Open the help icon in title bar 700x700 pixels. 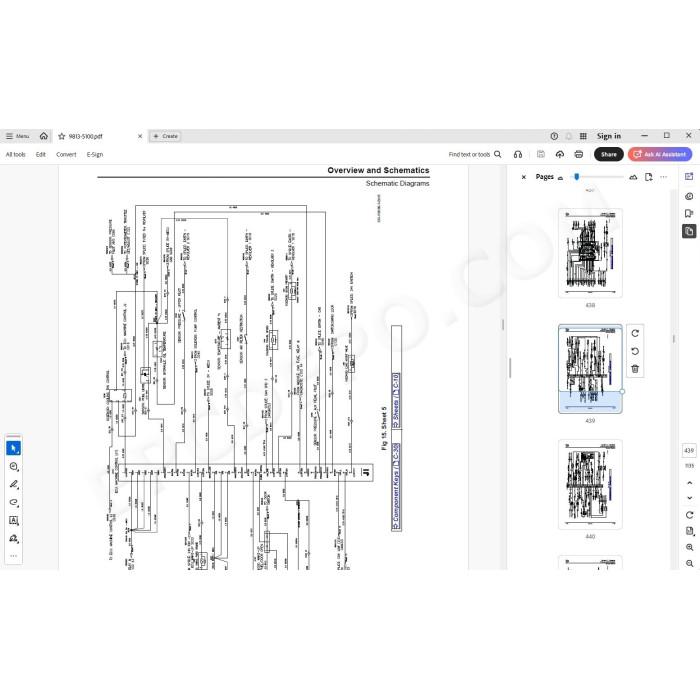pyautogui.click(x=554, y=136)
